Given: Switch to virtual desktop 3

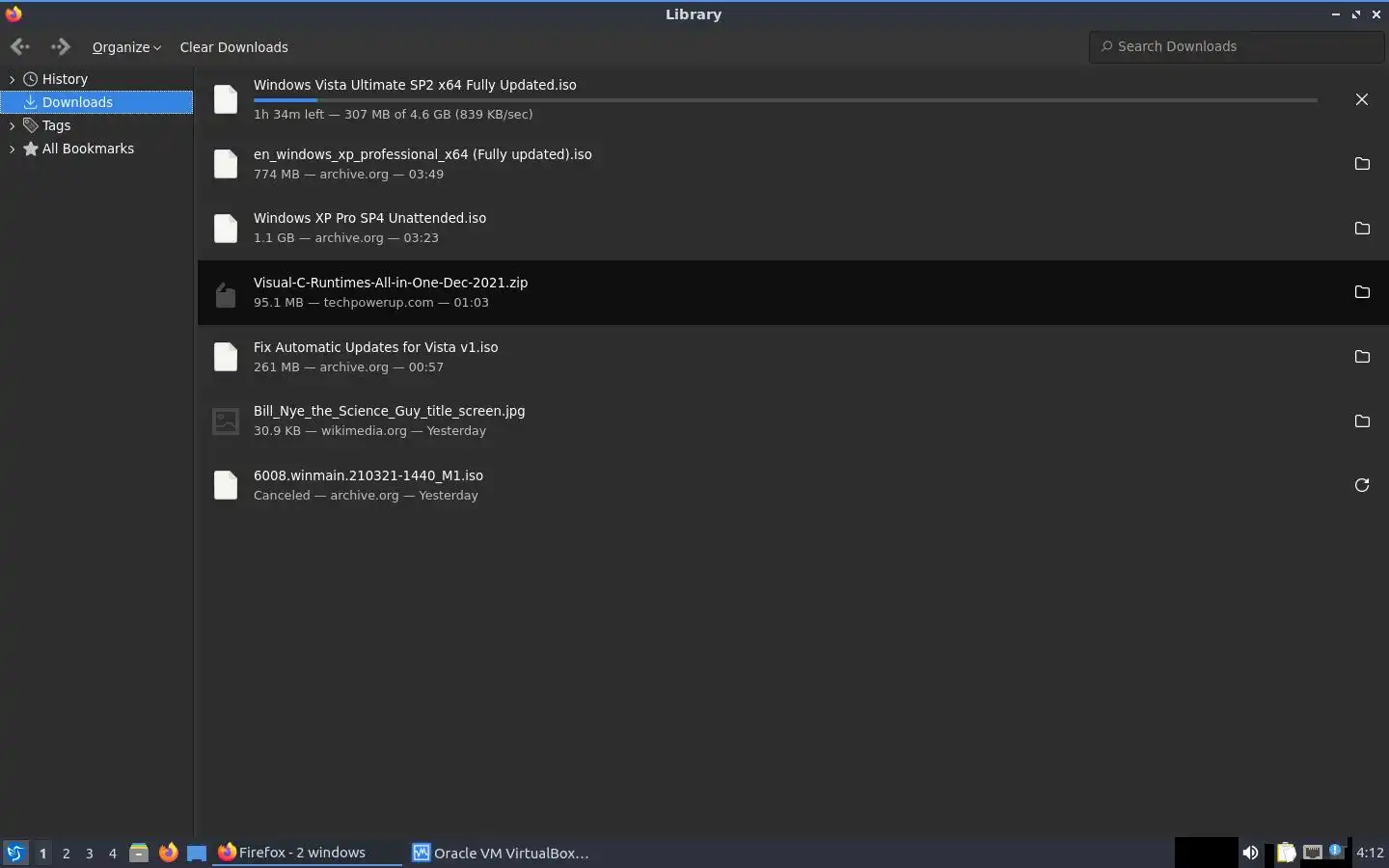Looking at the screenshot, I should point(89,854).
